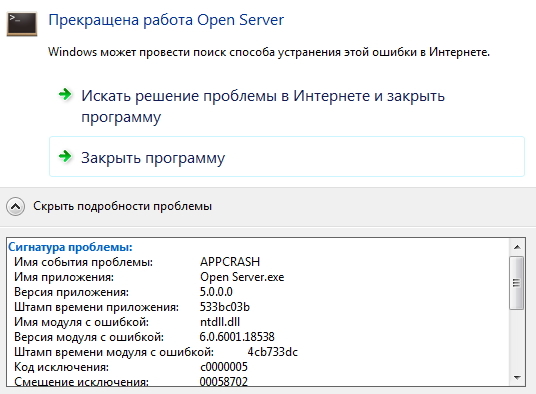Select the 'APPCRASH' value
This screenshot has height=394, width=536.
coord(230,262)
